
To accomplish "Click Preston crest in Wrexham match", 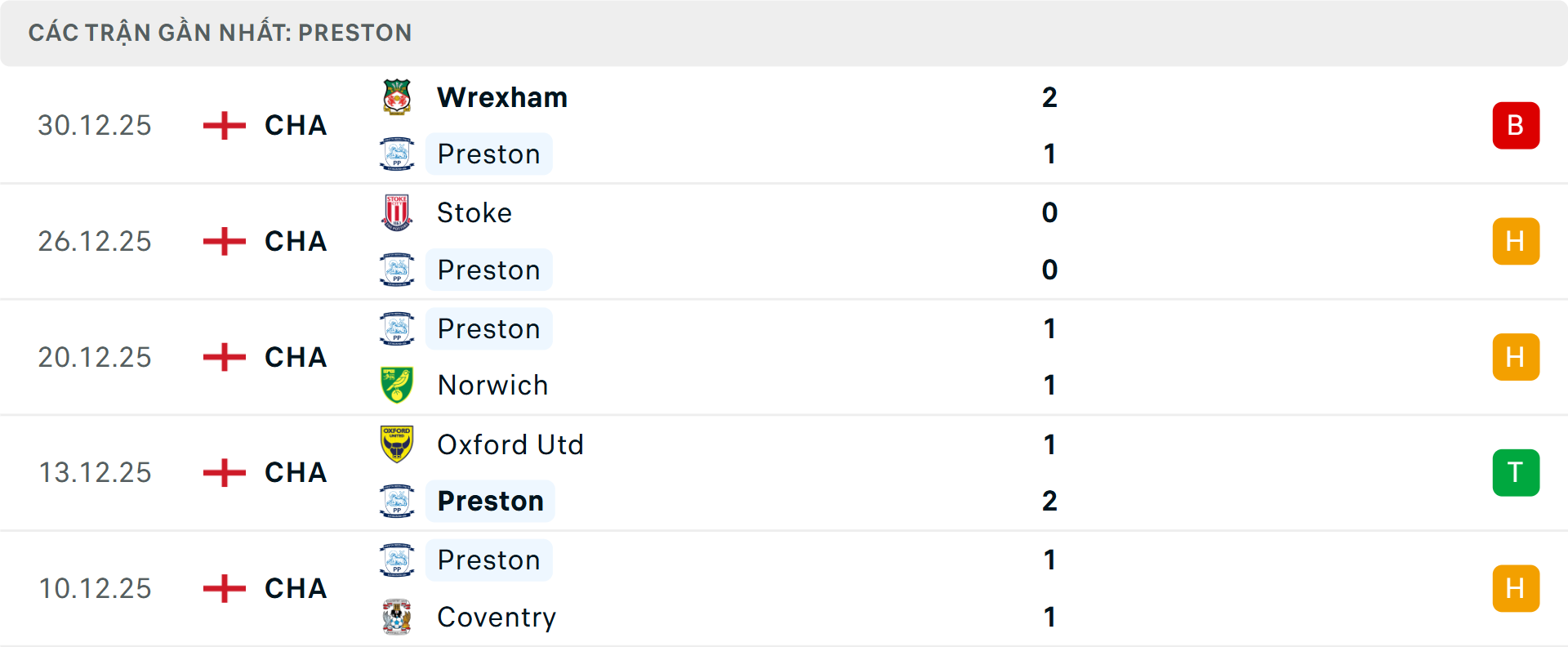I will tap(397, 154).
